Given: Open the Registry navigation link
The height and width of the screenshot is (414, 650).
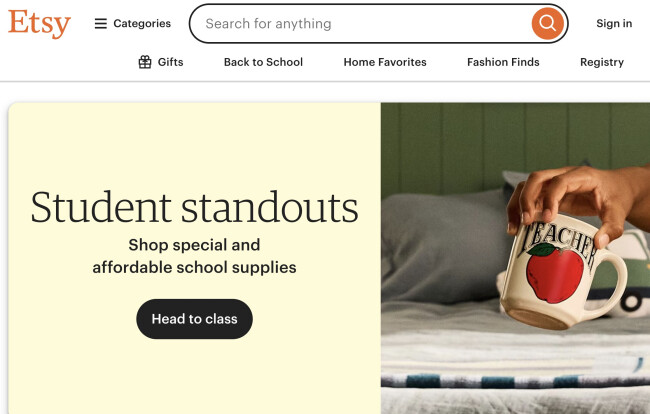Looking at the screenshot, I should tap(601, 62).
